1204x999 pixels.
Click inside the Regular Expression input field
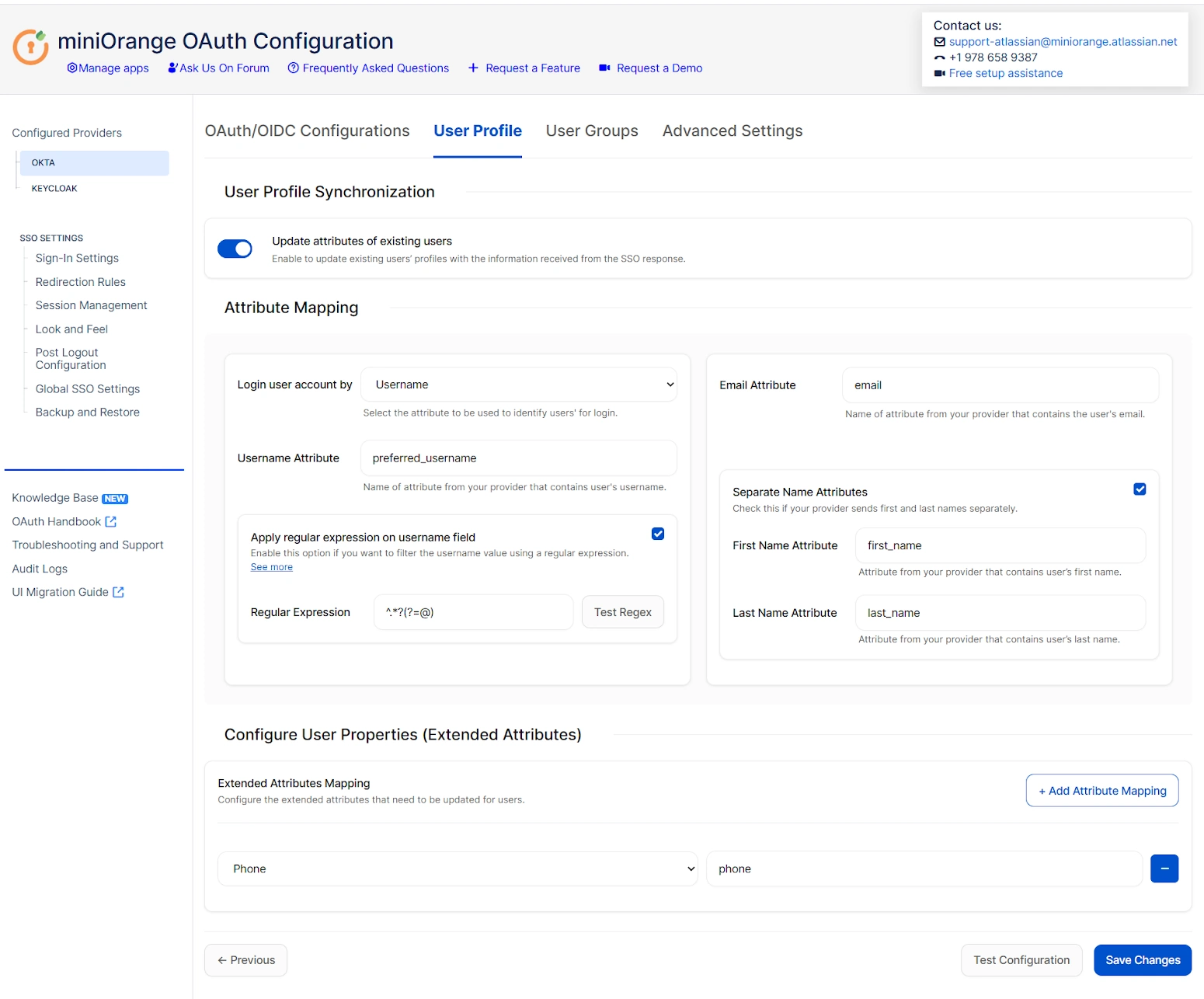pyautogui.click(x=473, y=611)
